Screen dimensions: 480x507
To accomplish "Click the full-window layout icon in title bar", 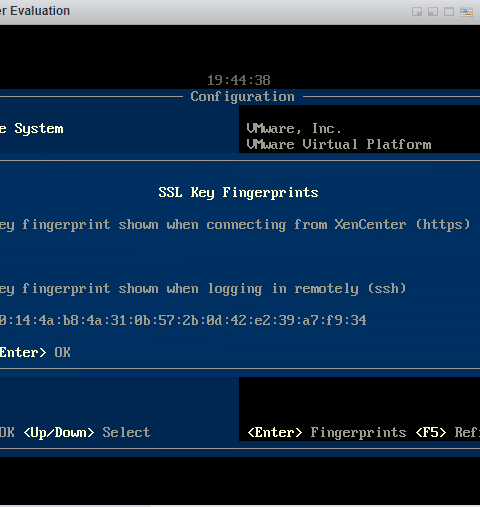I will click(x=449, y=12).
